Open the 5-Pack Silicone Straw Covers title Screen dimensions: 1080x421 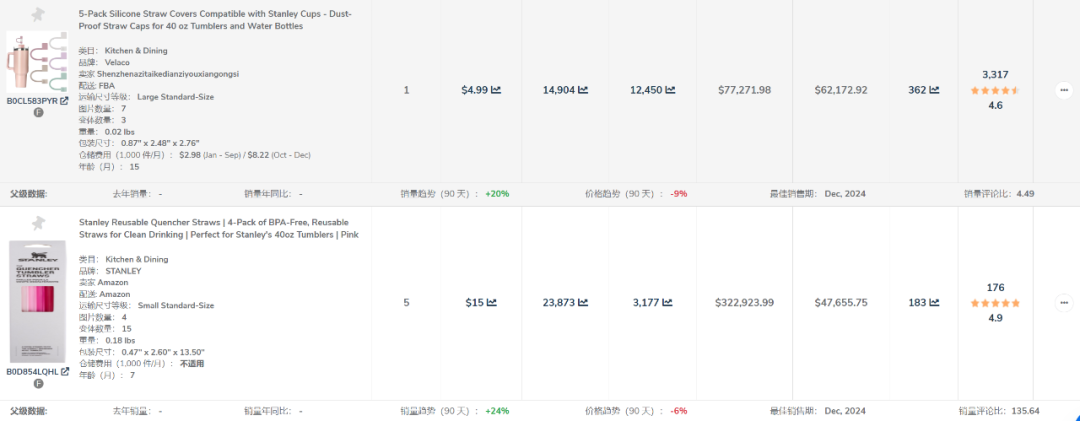click(216, 20)
